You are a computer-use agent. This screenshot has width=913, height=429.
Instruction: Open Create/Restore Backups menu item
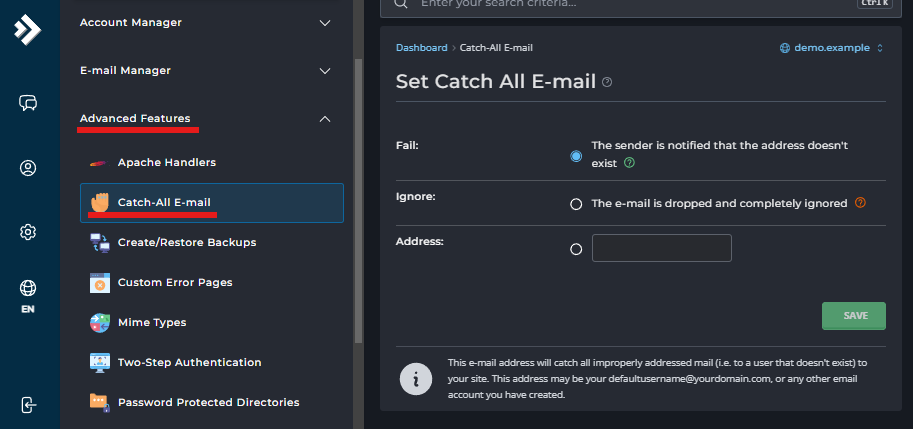pyautogui.click(x=186, y=242)
